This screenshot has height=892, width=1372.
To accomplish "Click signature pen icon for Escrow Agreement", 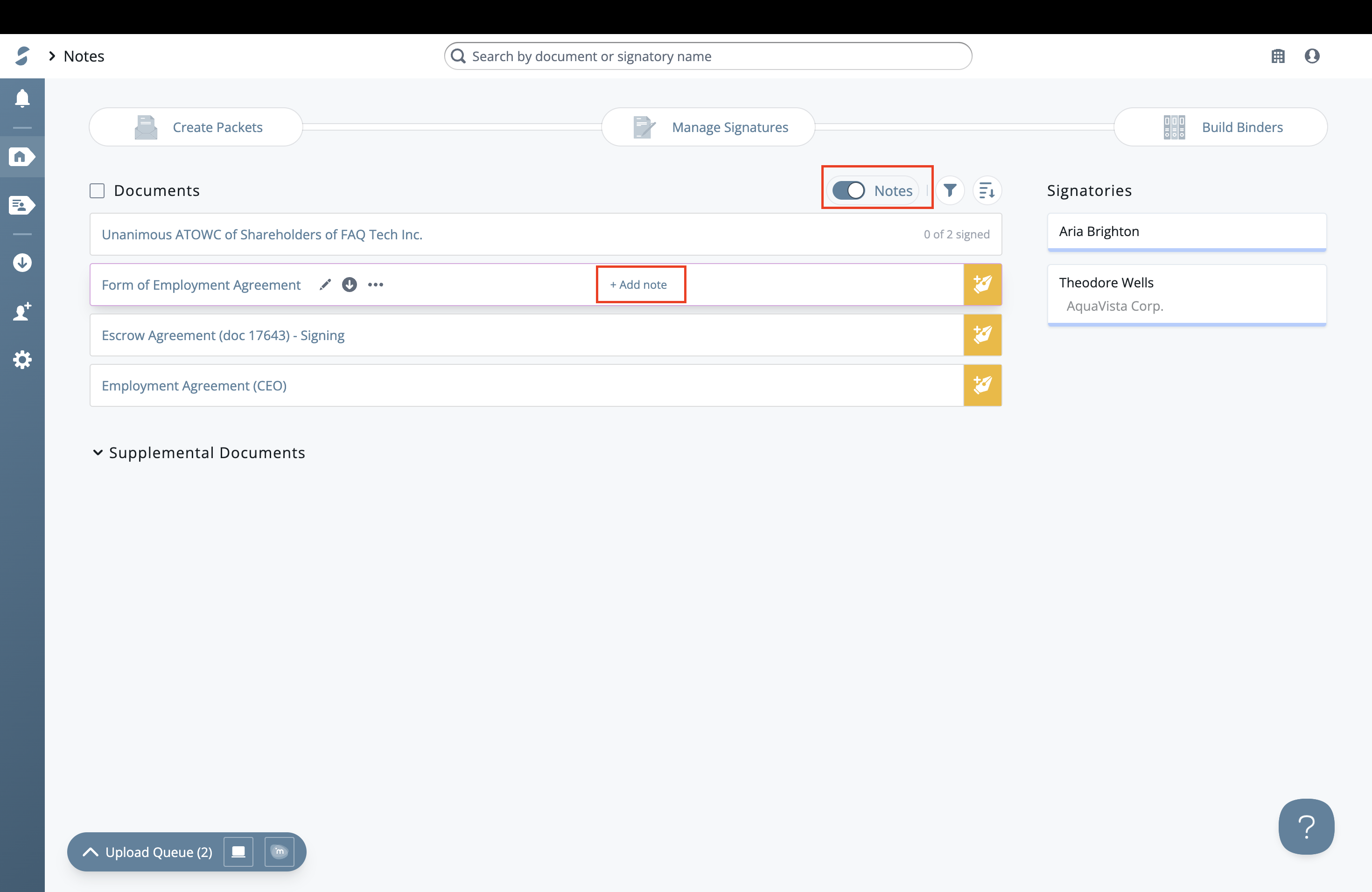I will pos(982,335).
